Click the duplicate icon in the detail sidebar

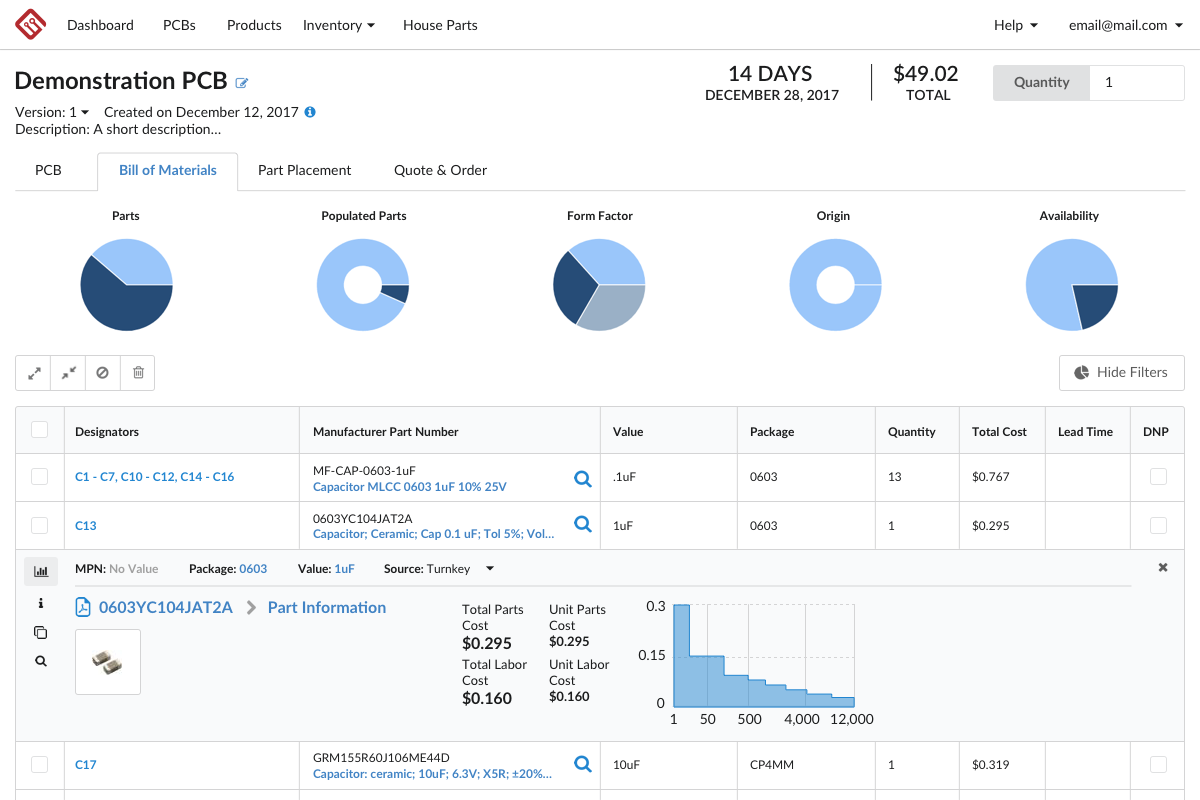(x=40, y=632)
